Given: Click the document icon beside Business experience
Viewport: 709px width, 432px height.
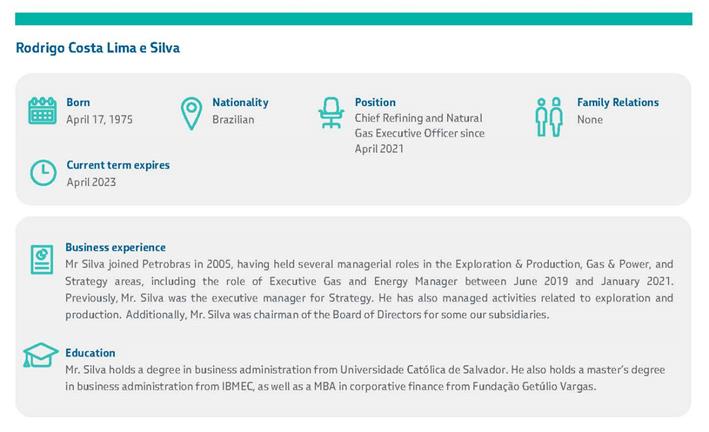Looking at the screenshot, I should 41,259.
